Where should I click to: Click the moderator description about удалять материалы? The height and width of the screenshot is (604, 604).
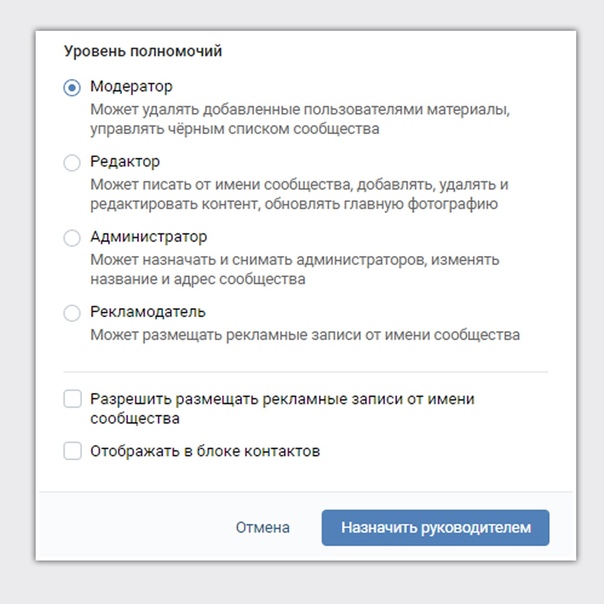300,119
